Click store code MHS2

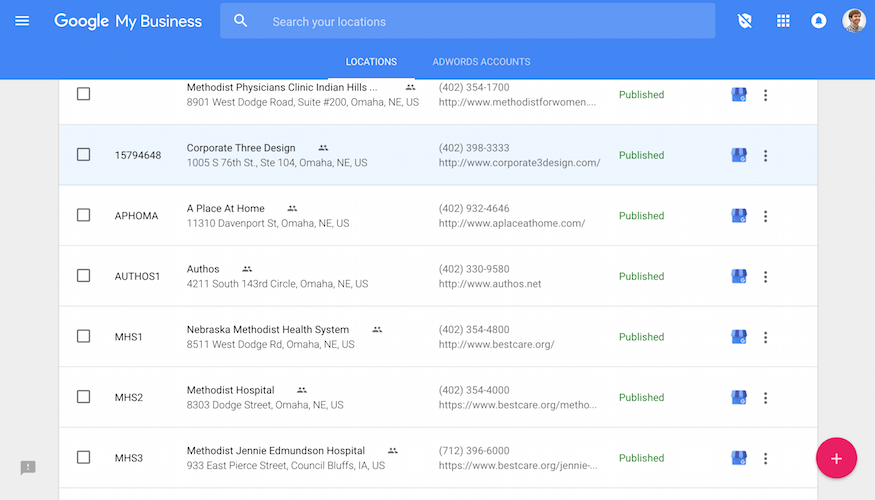(129, 398)
